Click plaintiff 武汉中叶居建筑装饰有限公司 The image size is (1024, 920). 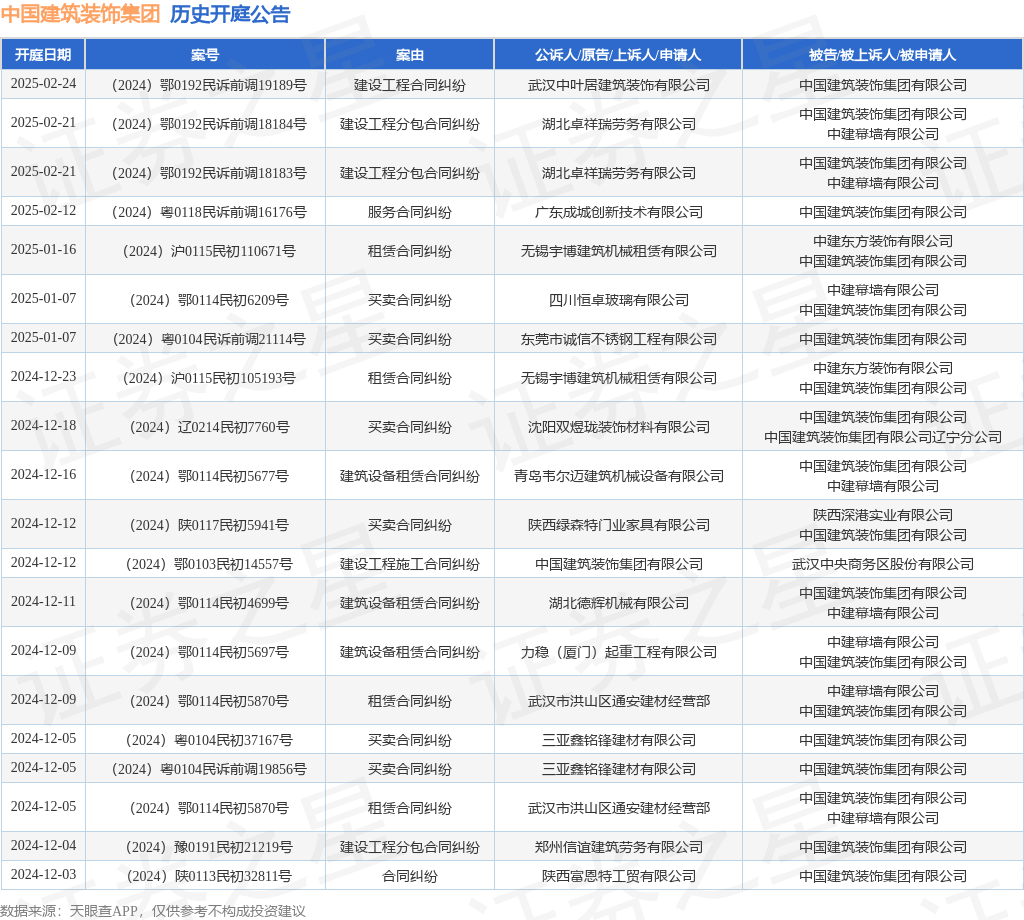click(x=618, y=85)
